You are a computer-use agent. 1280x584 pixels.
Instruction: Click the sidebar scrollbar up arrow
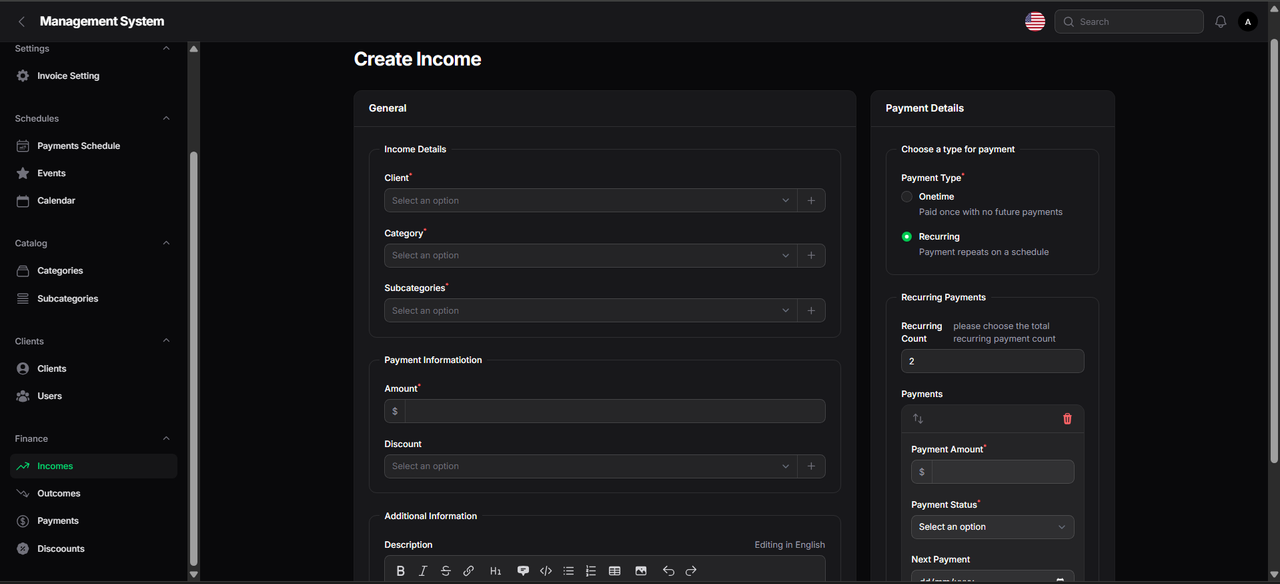click(x=194, y=48)
